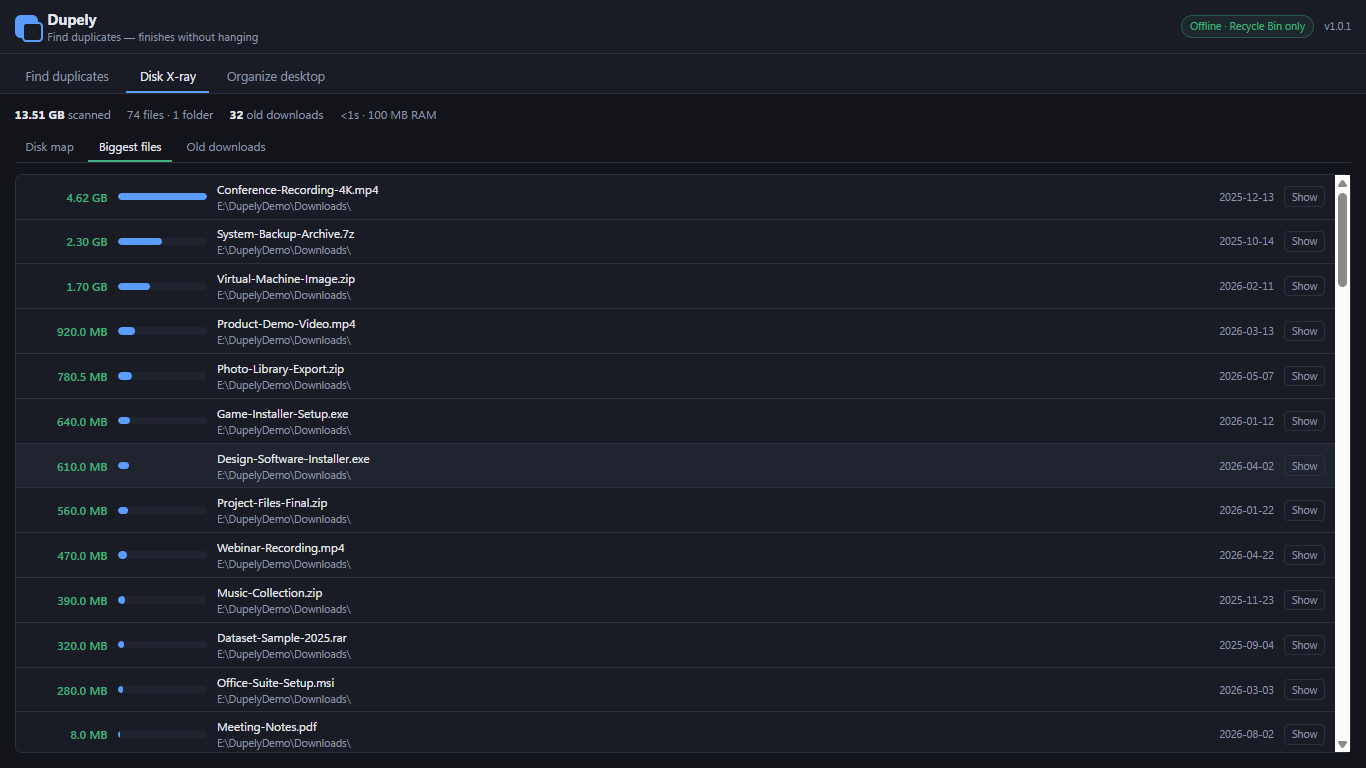Click Show button for Virtual-Machine-Image.zip
The height and width of the screenshot is (768, 1366).
[1304, 286]
